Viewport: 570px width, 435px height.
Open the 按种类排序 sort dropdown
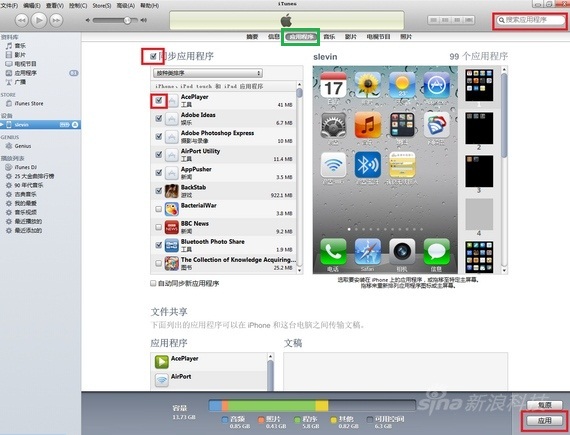208,73
